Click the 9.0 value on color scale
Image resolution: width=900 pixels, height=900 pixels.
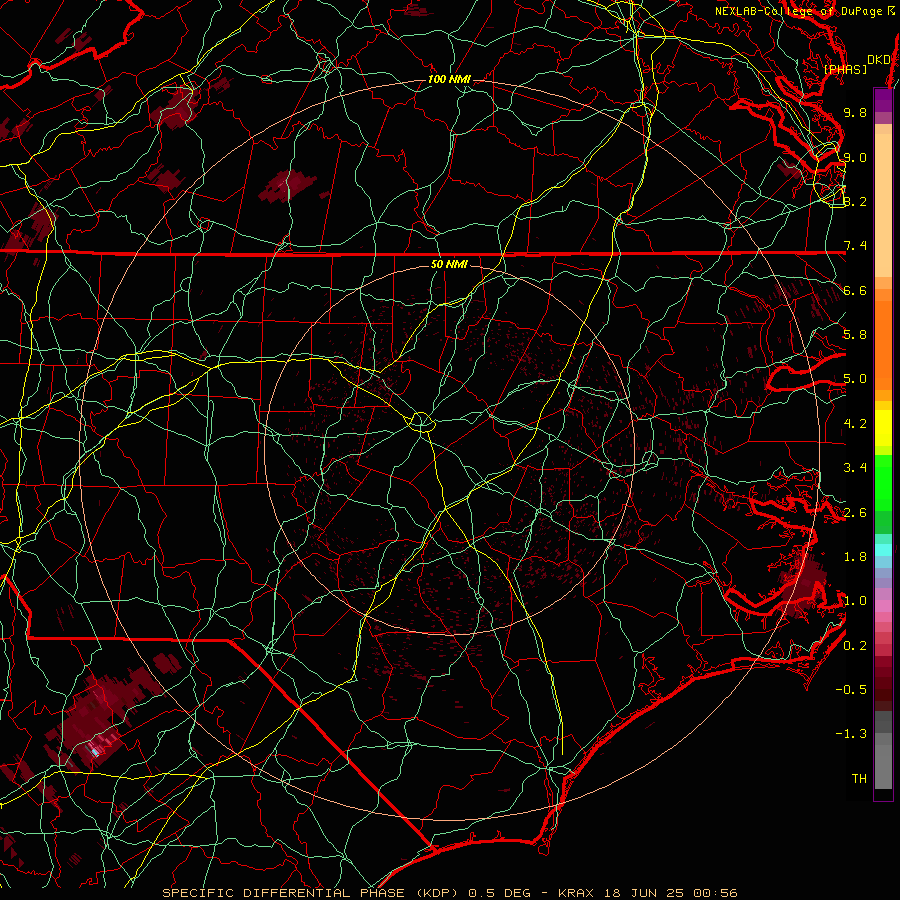(855, 158)
